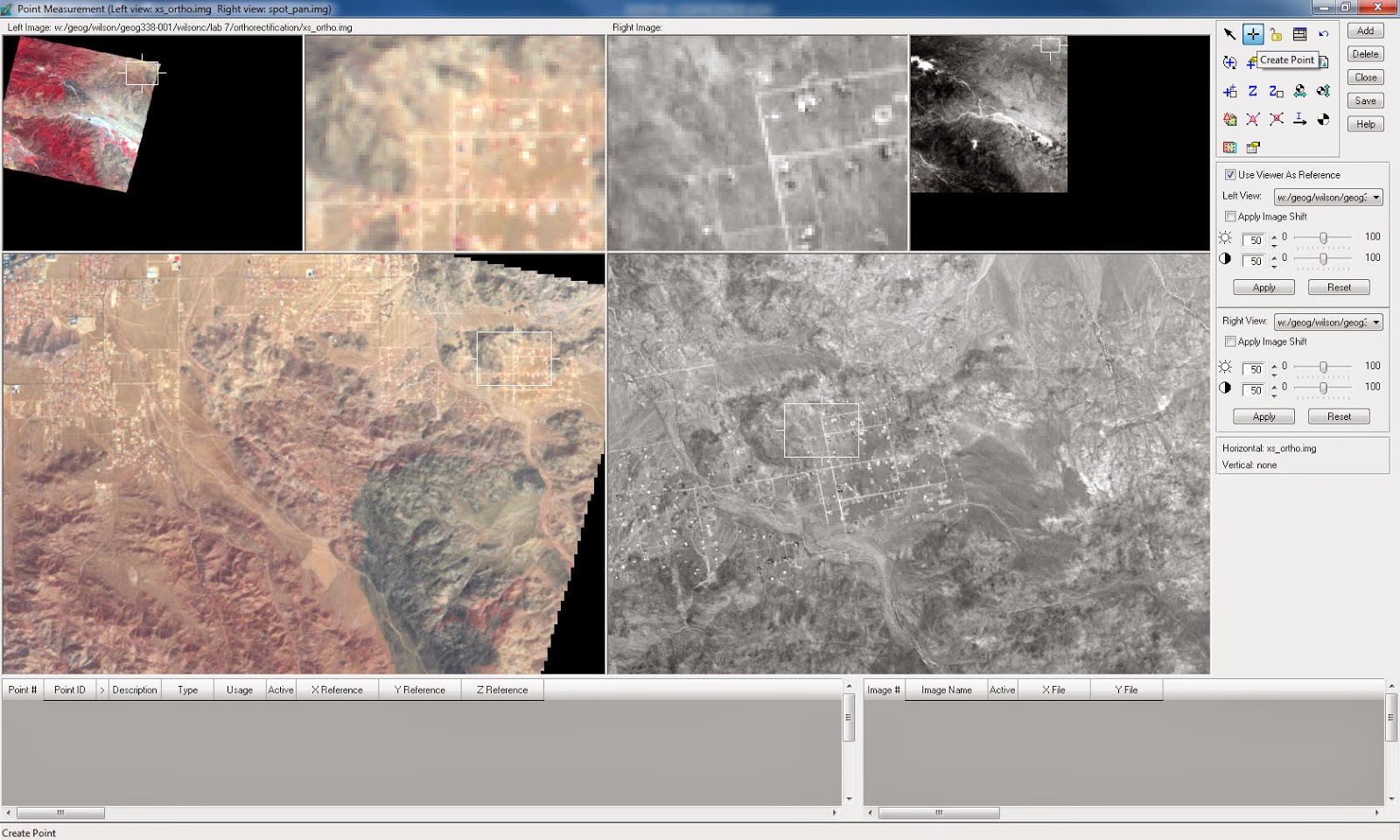Click the Delete button

pos(1365,54)
